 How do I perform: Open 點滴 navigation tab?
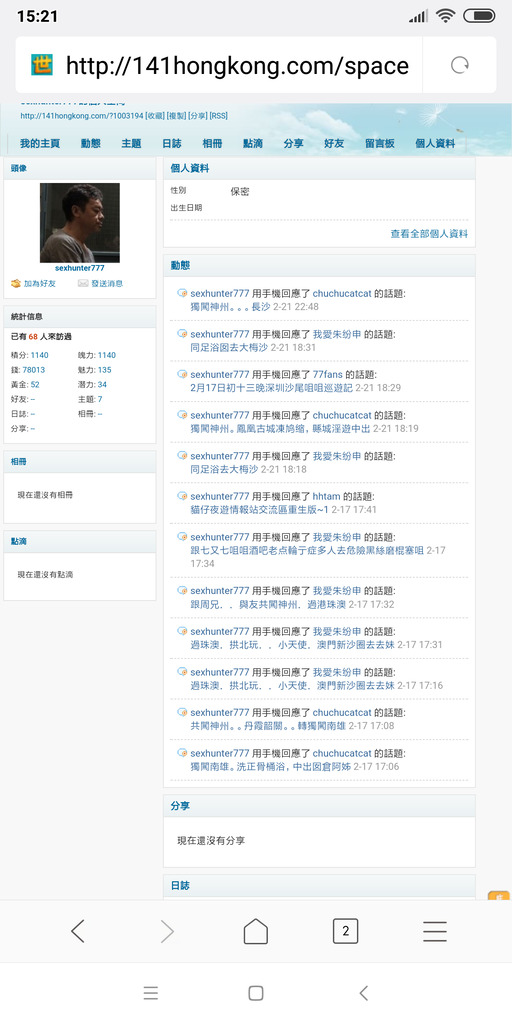[x=253, y=144]
